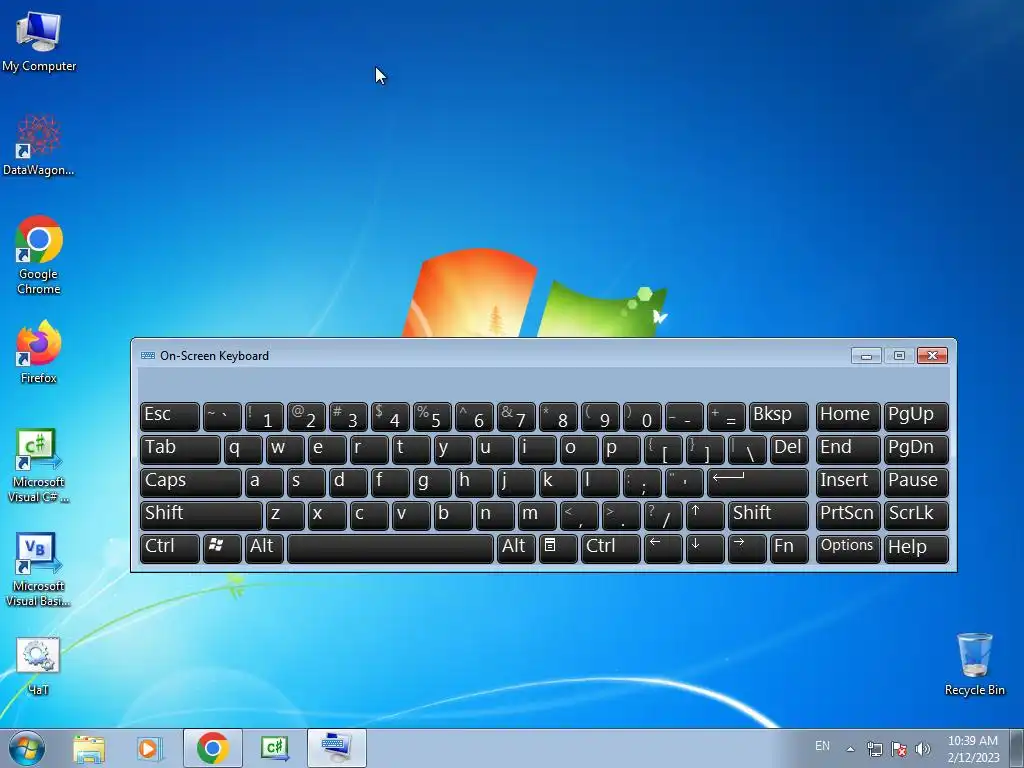Select the Microsoft Visual Basic desktop shortcut

coord(39,569)
